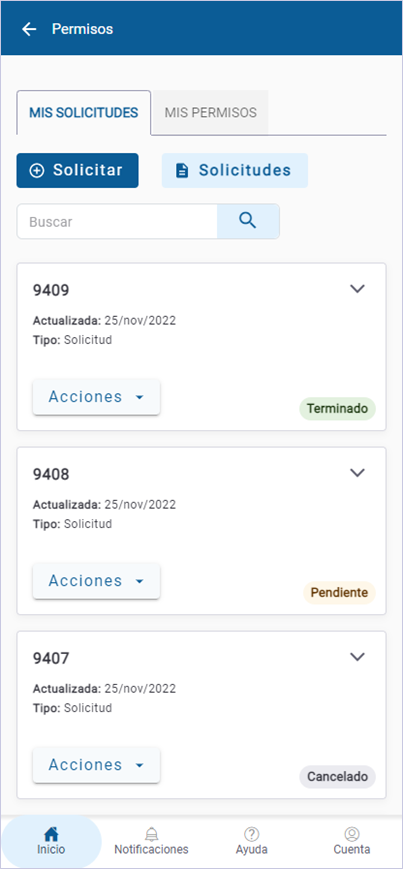Click the magnifying glass search icon
Viewport: 403px width, 869px height.
[x=248, y=221]
